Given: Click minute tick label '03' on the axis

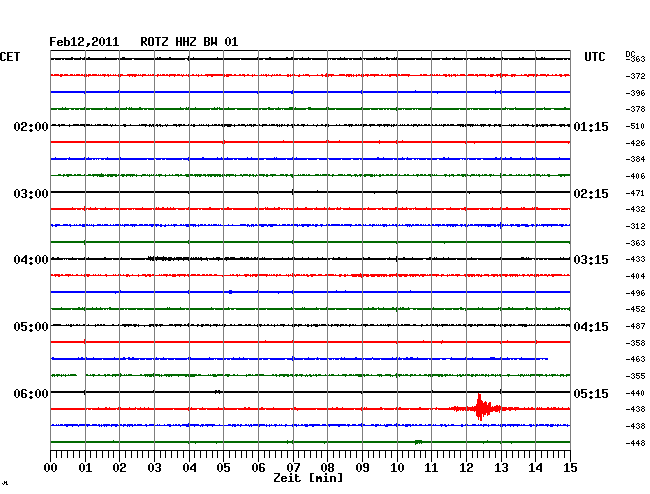Looking at the screenshot, I should coord(154,468).
